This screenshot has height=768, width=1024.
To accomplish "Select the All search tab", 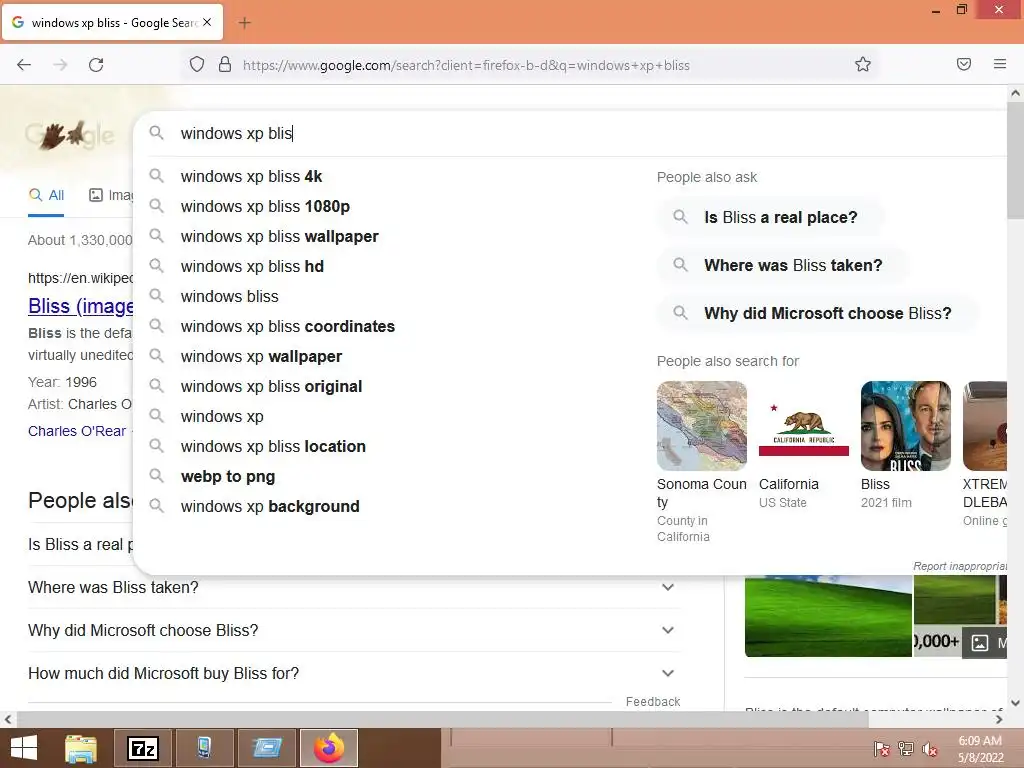I will click(x=46, y=195).
